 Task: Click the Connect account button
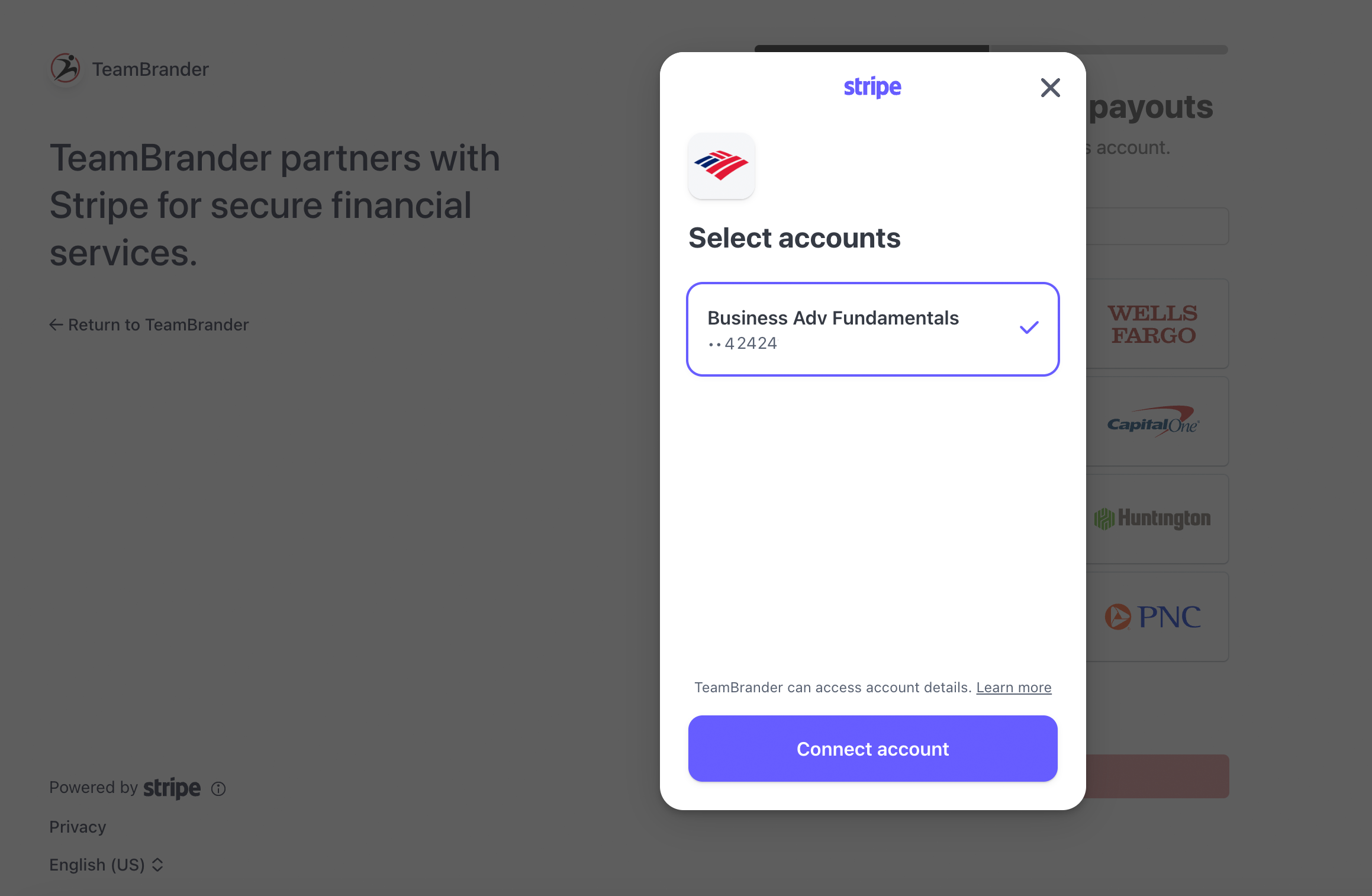[x=872, y=749]
